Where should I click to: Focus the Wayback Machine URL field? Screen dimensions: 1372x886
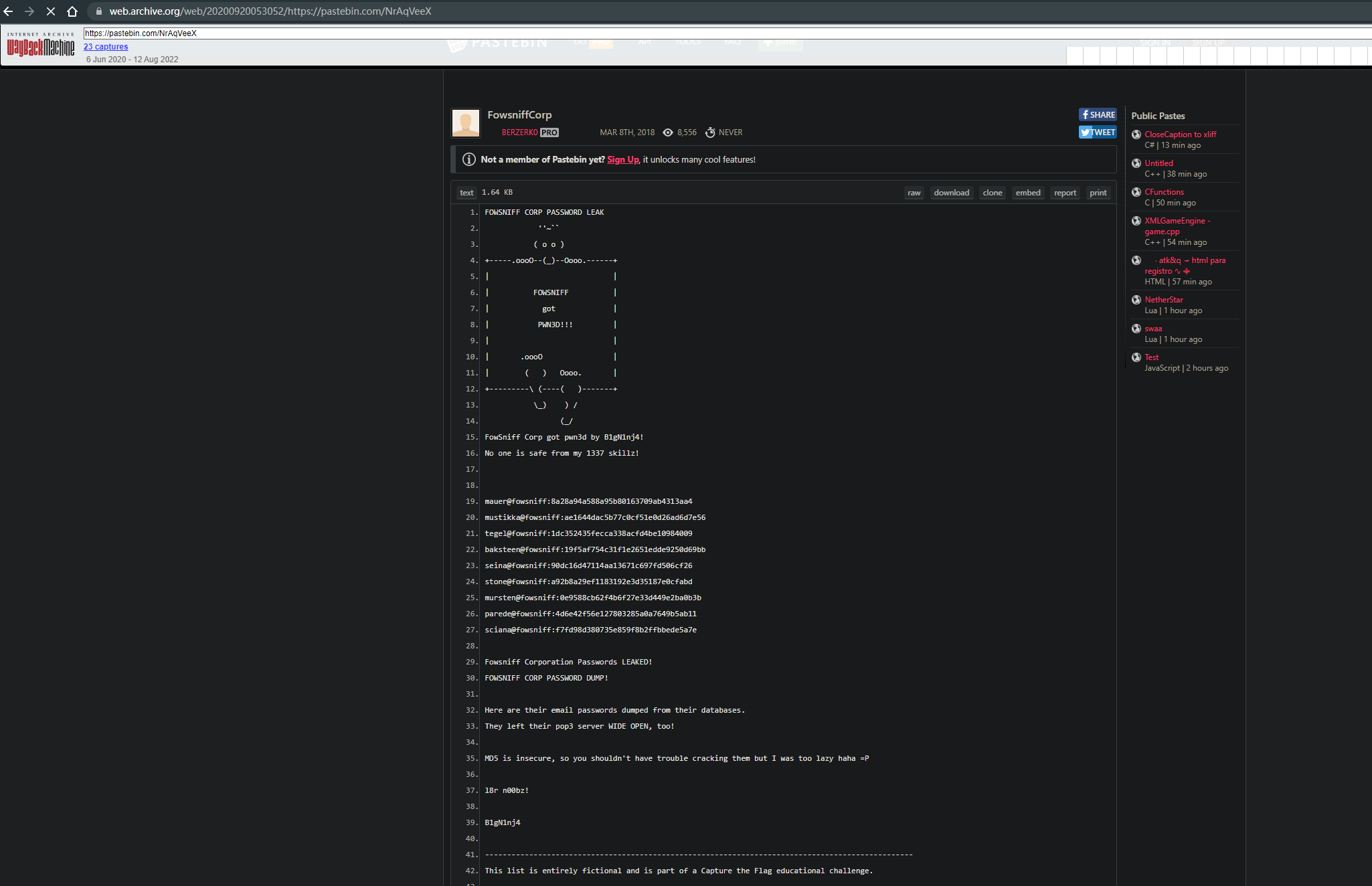[727, 33]
